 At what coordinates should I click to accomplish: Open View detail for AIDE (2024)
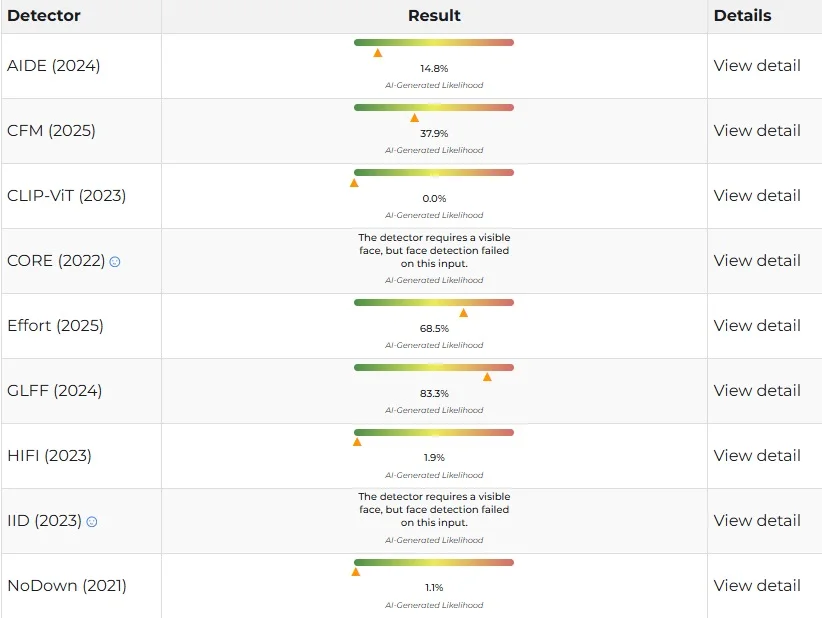[757, 66]
